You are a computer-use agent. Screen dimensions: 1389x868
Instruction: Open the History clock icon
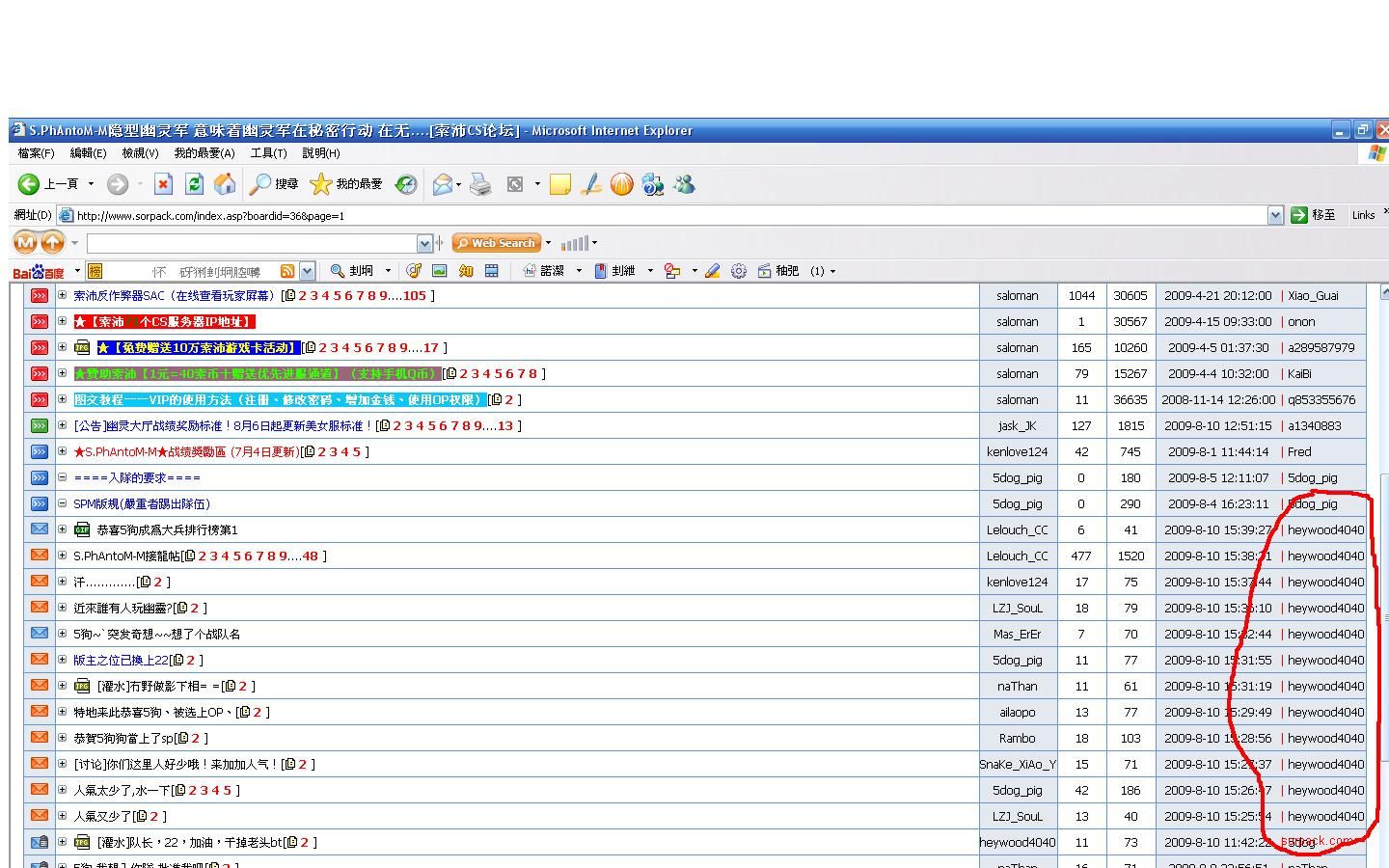point(406,184)
